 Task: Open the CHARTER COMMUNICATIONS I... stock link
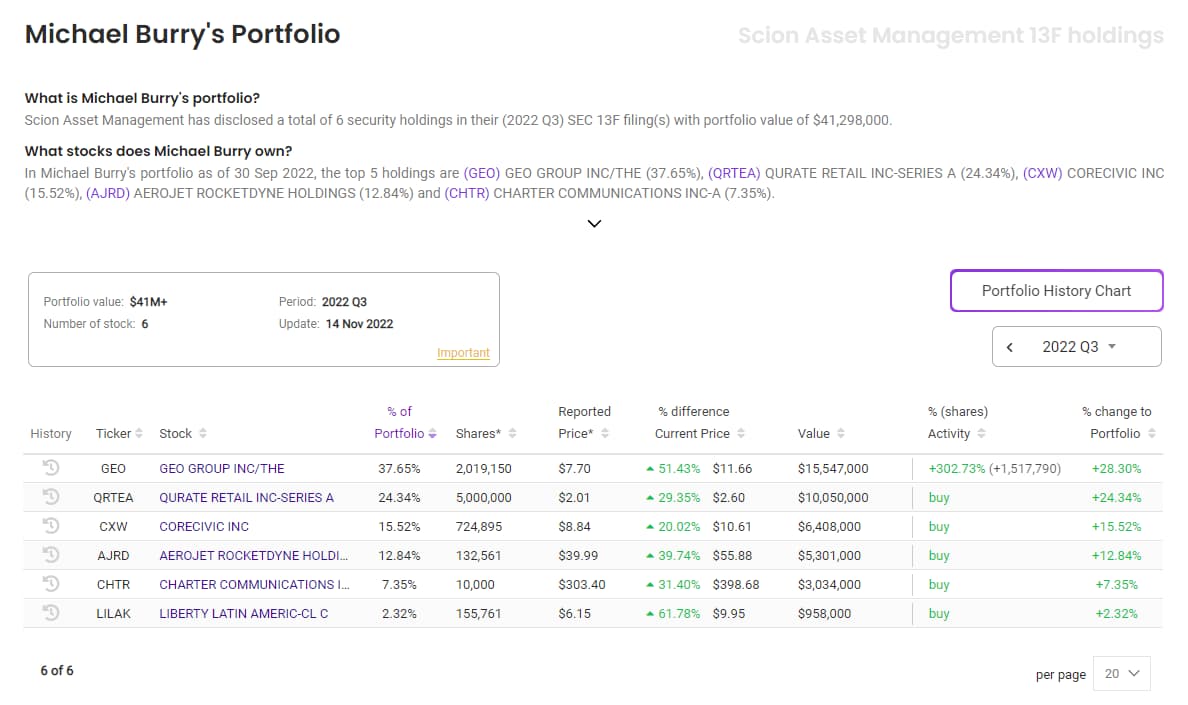pos(255,585)
